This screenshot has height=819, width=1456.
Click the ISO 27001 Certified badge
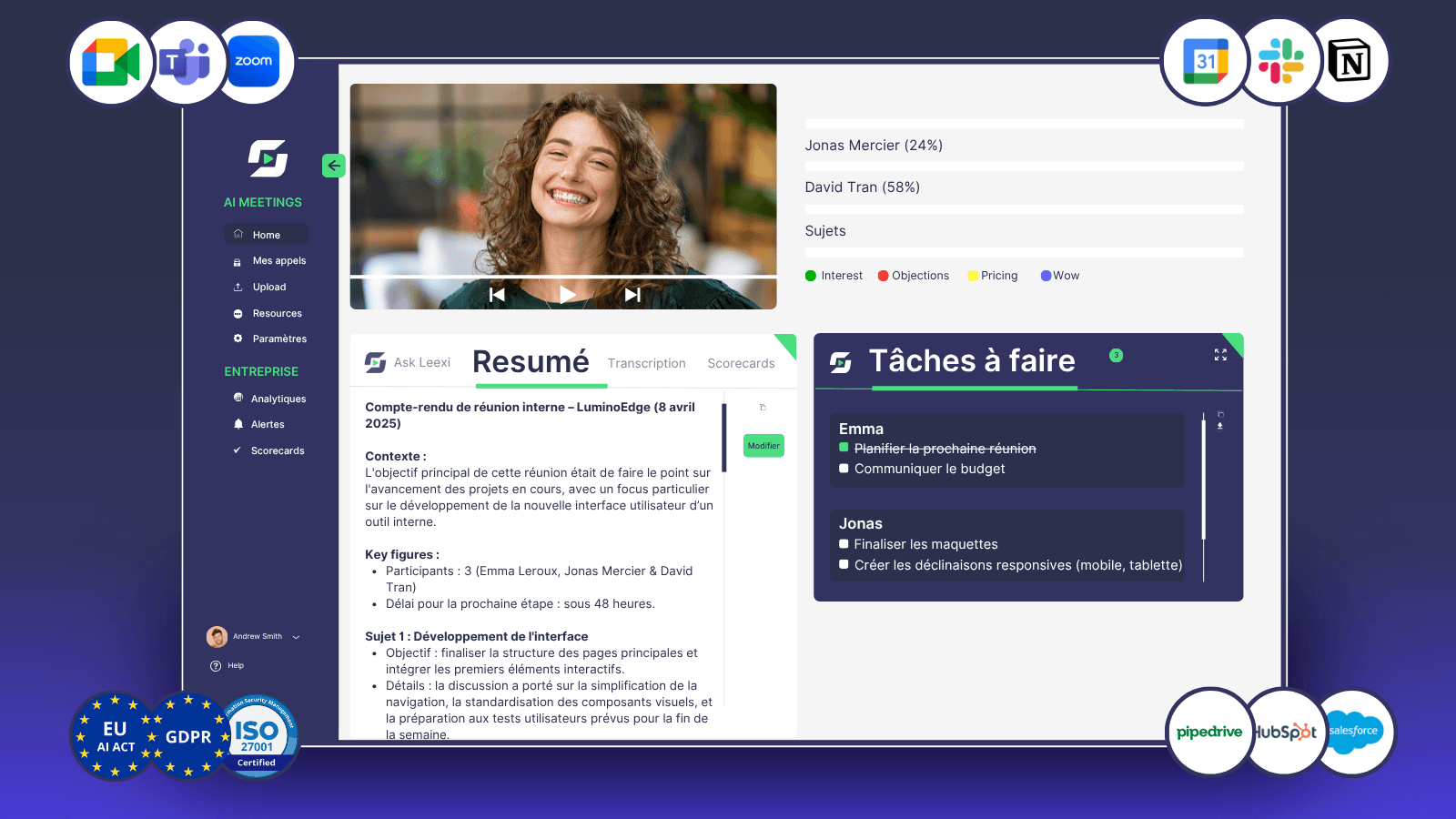coord(258,736)
